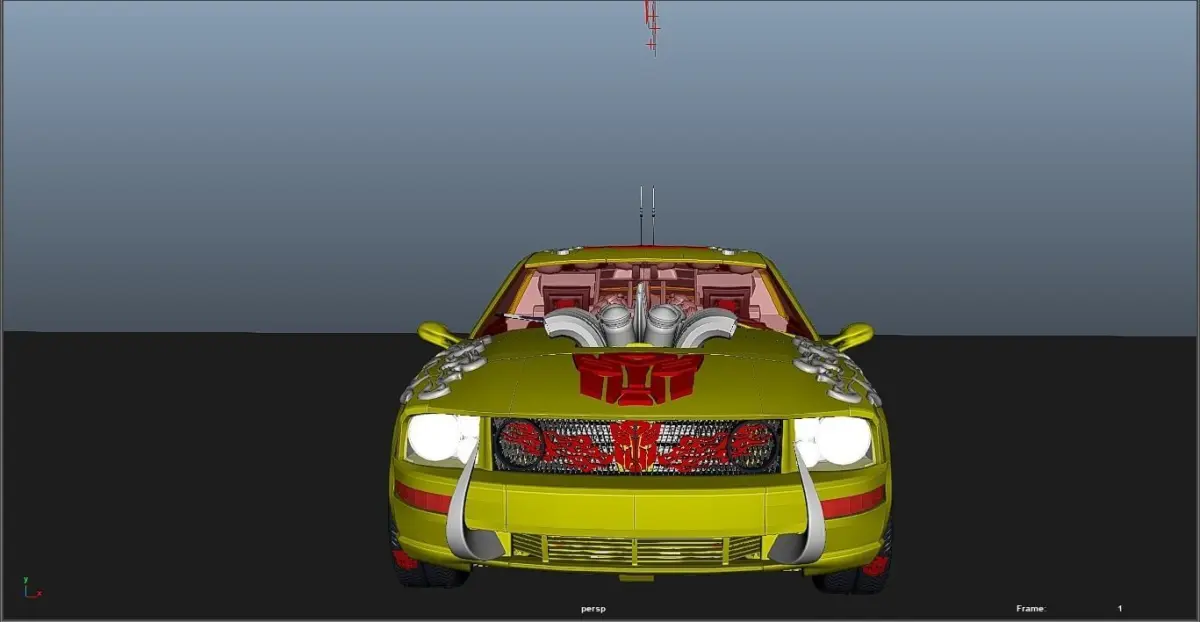This screenshot has height=622, width=1200.
Task: Select the car's left-side glowing headlight
Action: point(441,440)
